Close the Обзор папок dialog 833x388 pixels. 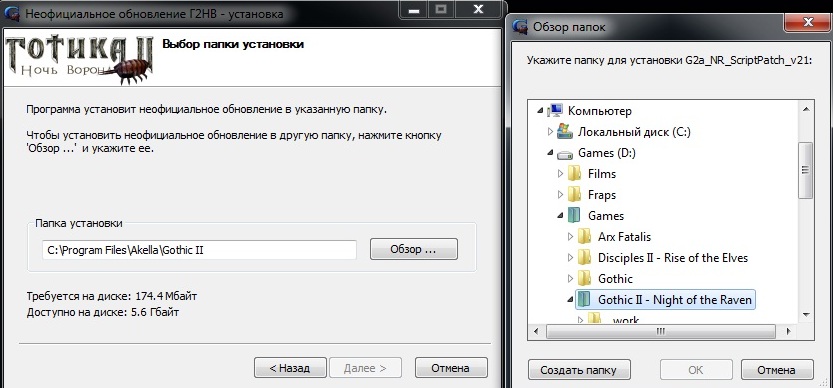[x=808, y=22]
